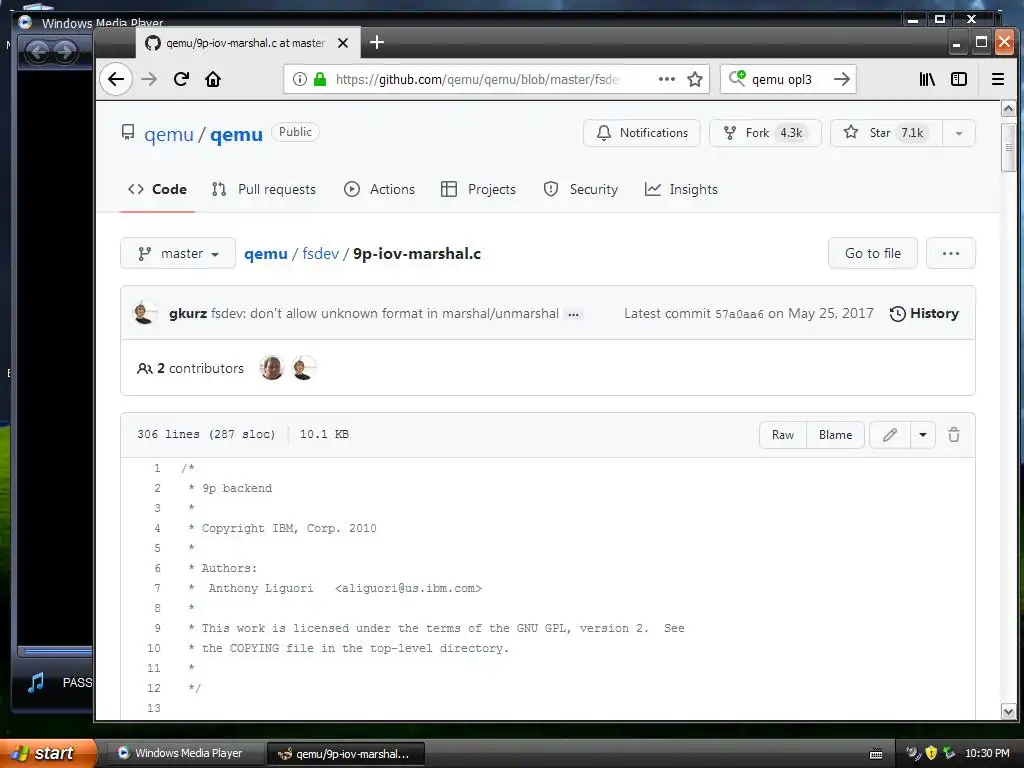Open the bold qemu repository link
Image resolution: width=1024 pixels, height=768 pixels.
(x=236, y=135)
